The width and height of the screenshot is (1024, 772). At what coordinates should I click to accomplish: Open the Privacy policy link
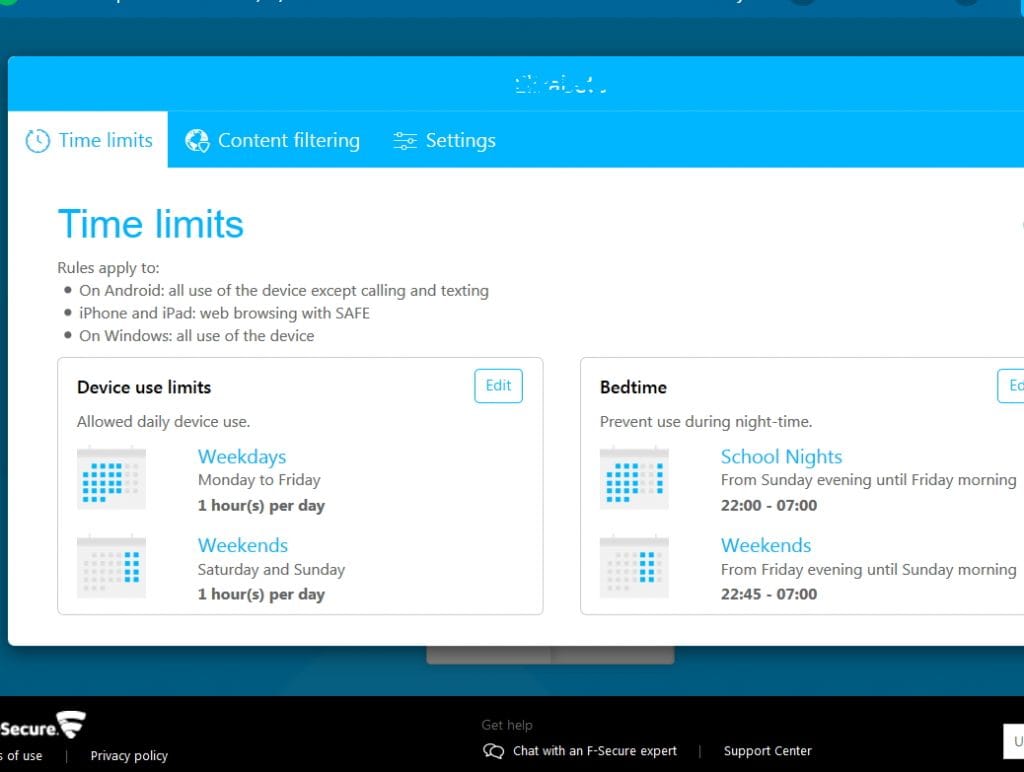129,756
